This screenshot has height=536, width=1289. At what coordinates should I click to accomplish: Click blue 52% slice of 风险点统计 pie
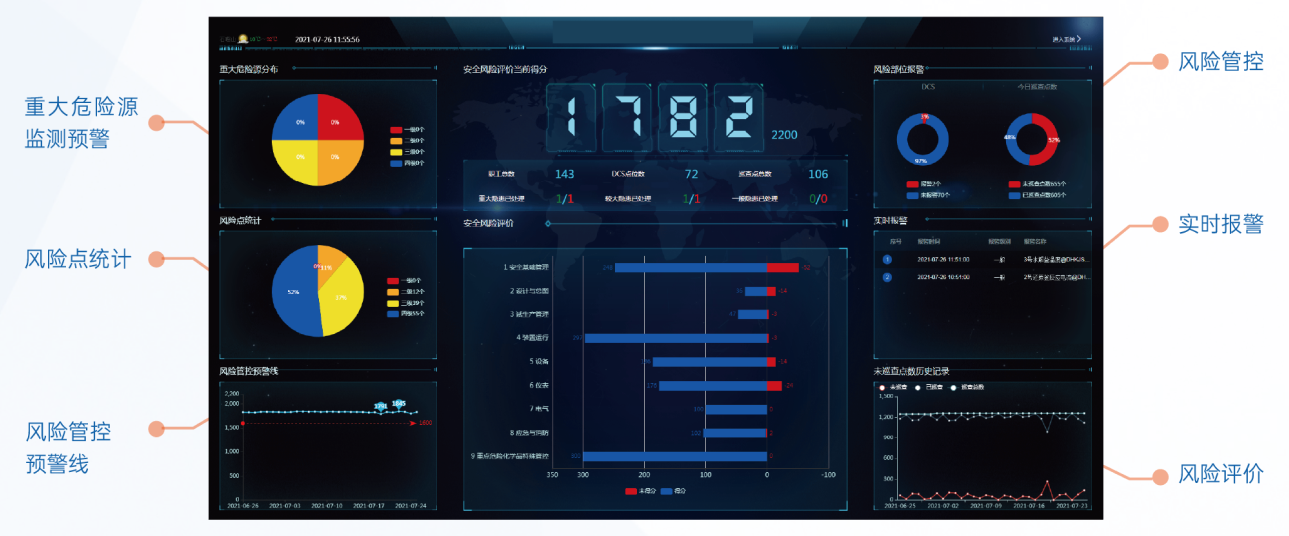point(293,292)
